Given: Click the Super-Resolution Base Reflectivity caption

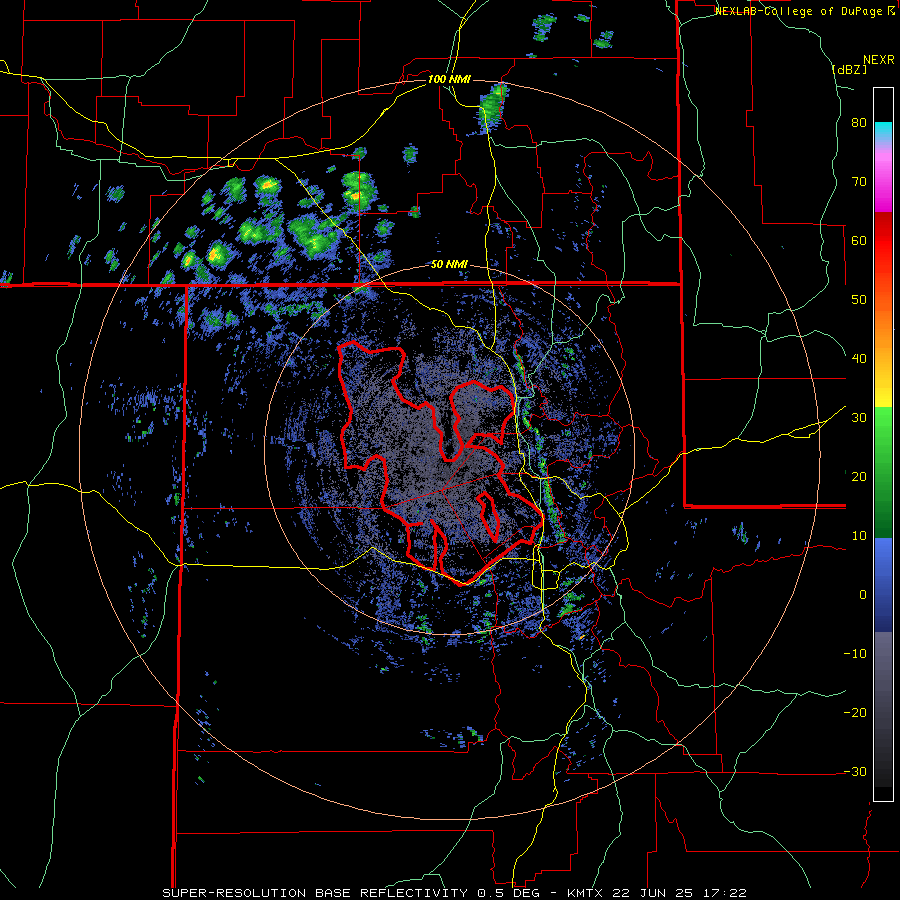Looking at the screenshot, I should [x=454, y=893].
